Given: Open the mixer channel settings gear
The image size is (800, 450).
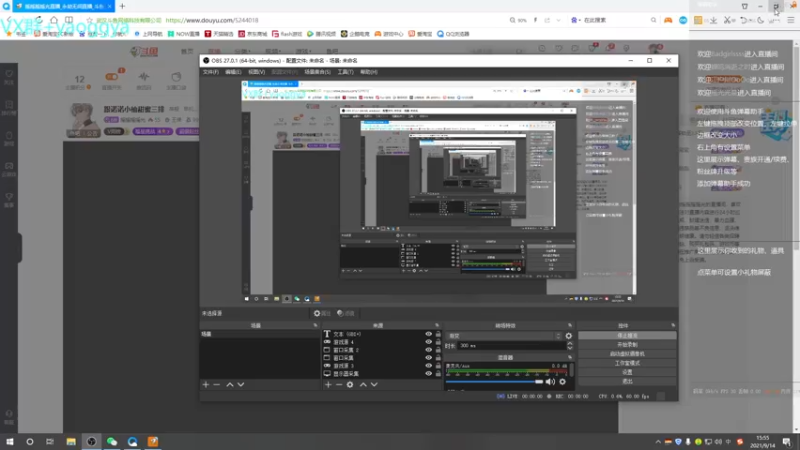Looking at the screenshot, I should point(562,382).
